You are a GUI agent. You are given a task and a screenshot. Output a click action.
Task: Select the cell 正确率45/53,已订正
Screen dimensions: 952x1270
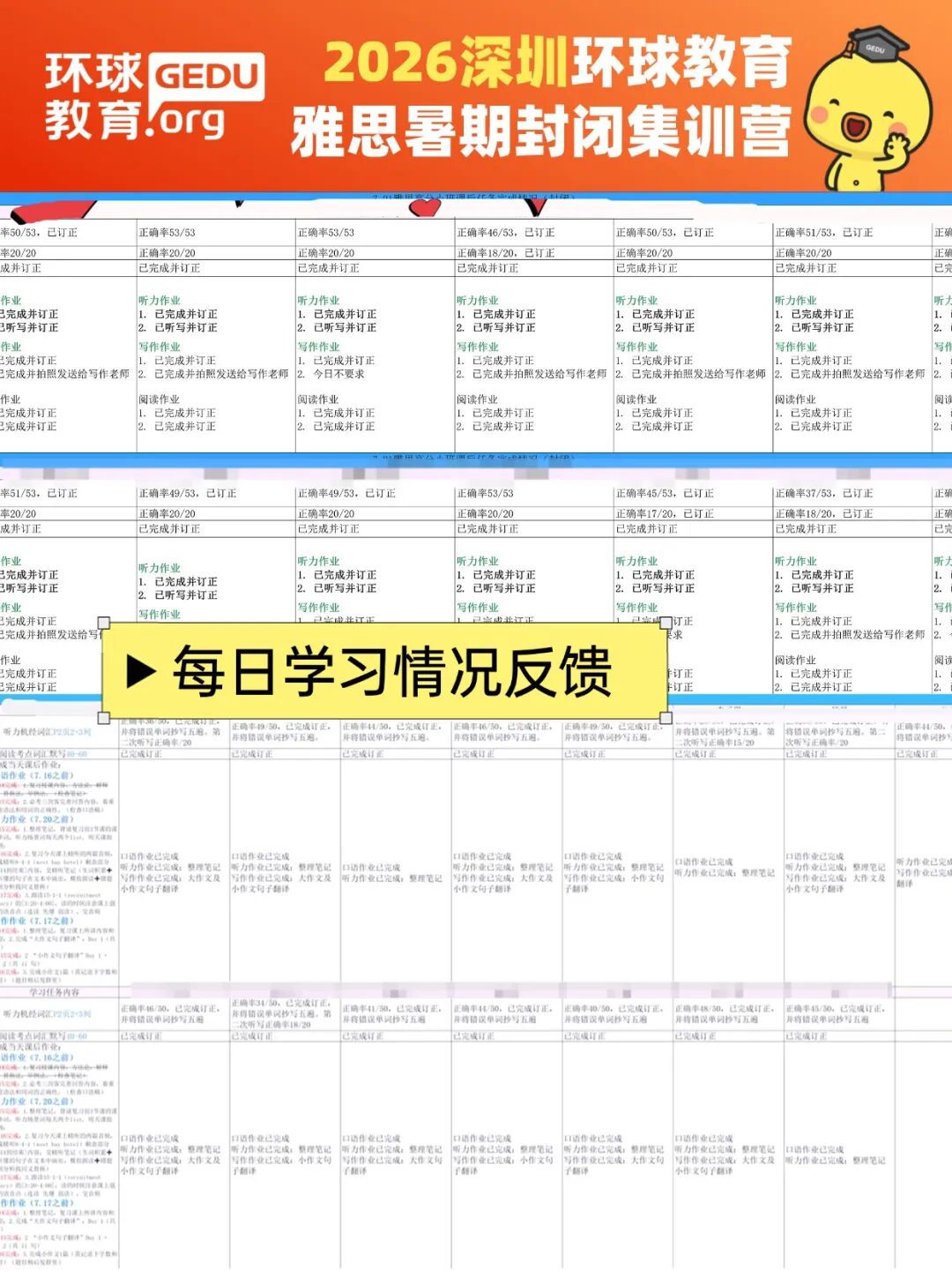(x=665, y=494)
